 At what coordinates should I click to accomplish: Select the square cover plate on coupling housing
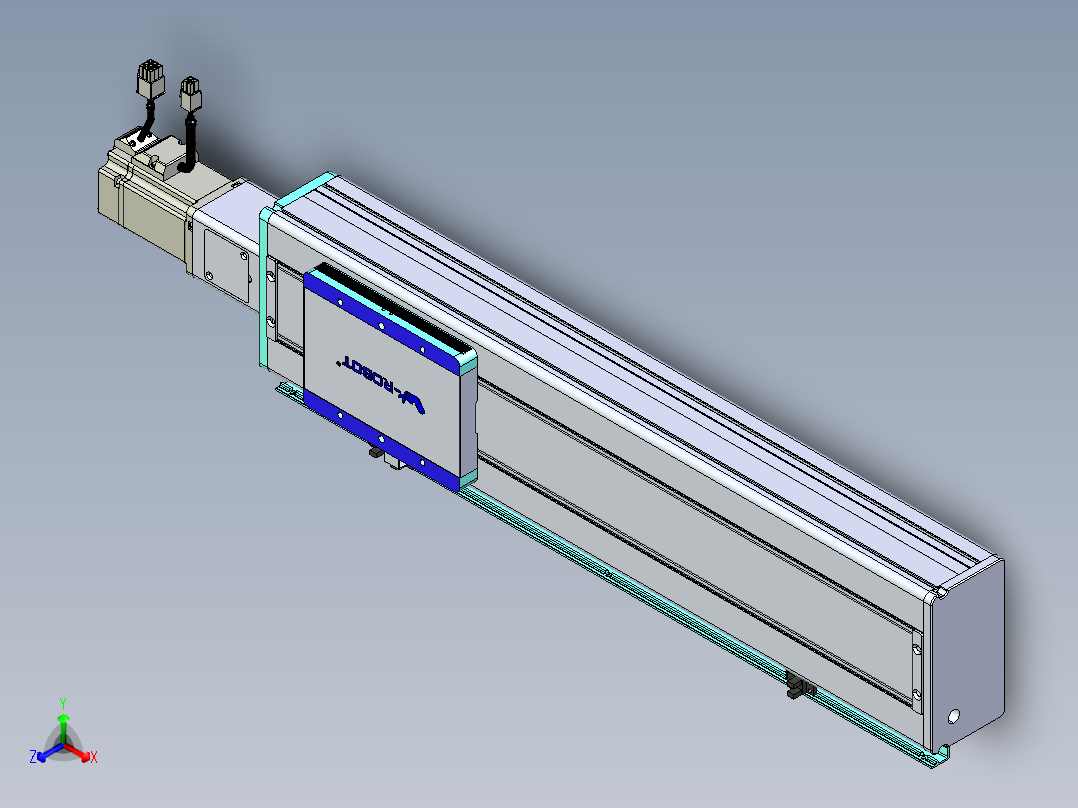(x=226, y=267)
